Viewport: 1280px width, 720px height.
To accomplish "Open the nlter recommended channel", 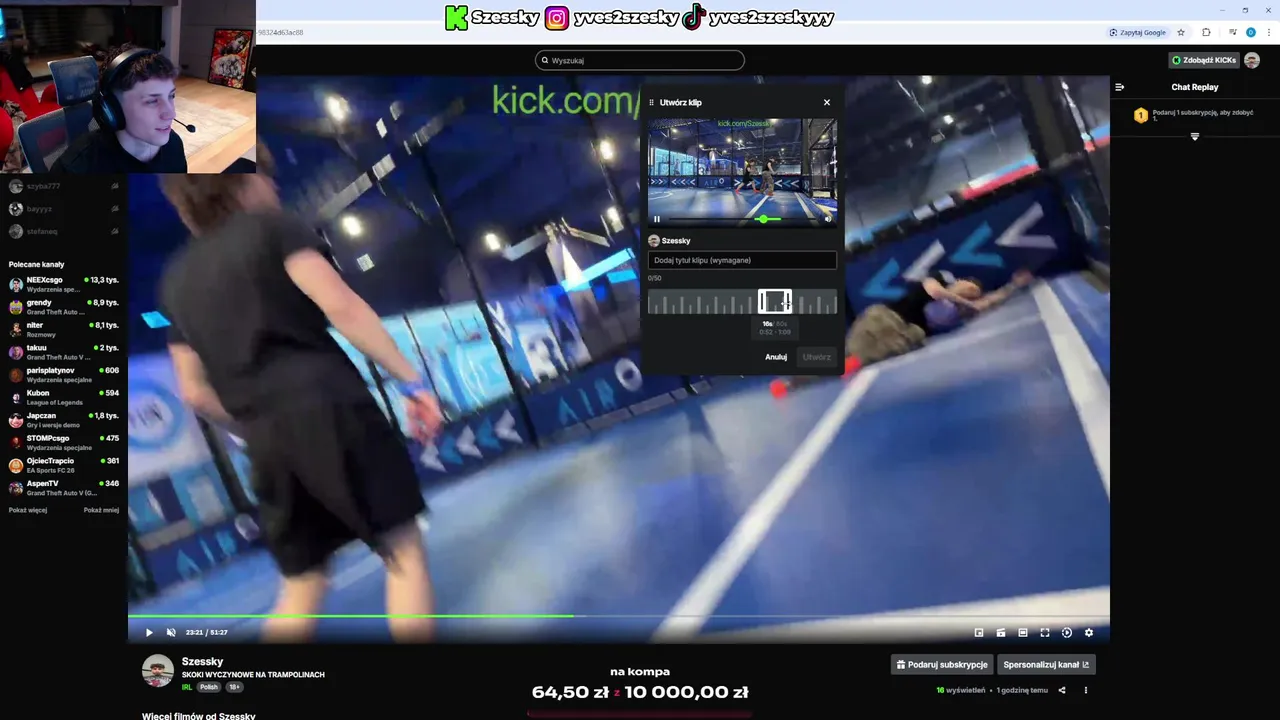I will click(x=63, y=329).
